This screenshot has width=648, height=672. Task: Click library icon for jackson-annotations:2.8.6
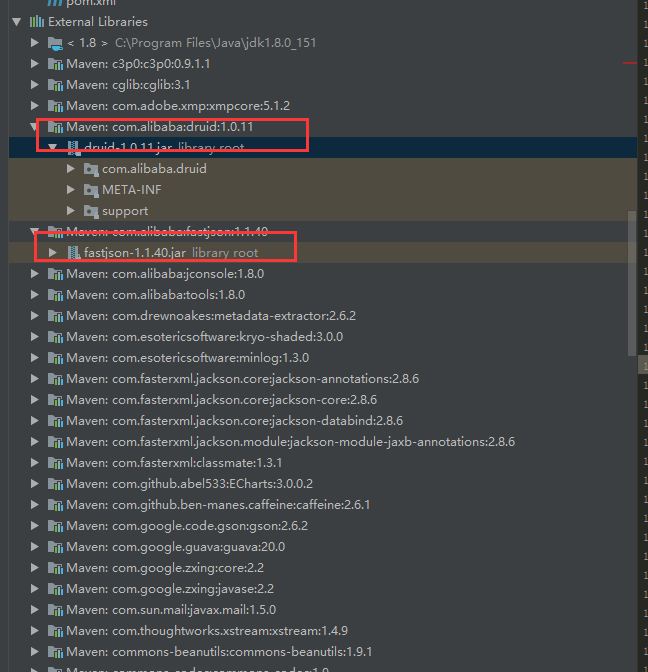click(55, 379)
